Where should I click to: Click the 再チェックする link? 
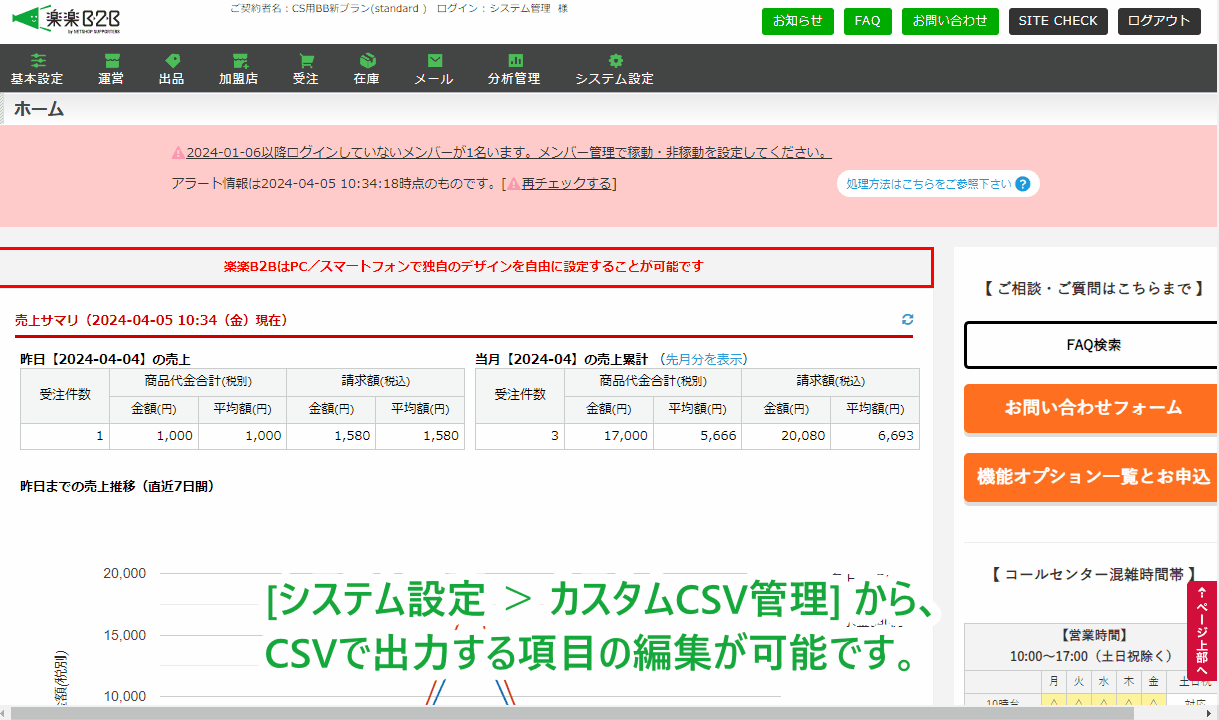click(x=564, y=184)
